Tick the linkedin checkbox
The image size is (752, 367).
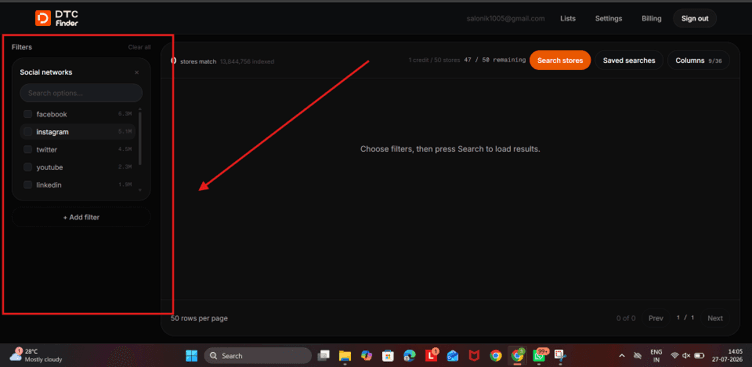point(28,185)
